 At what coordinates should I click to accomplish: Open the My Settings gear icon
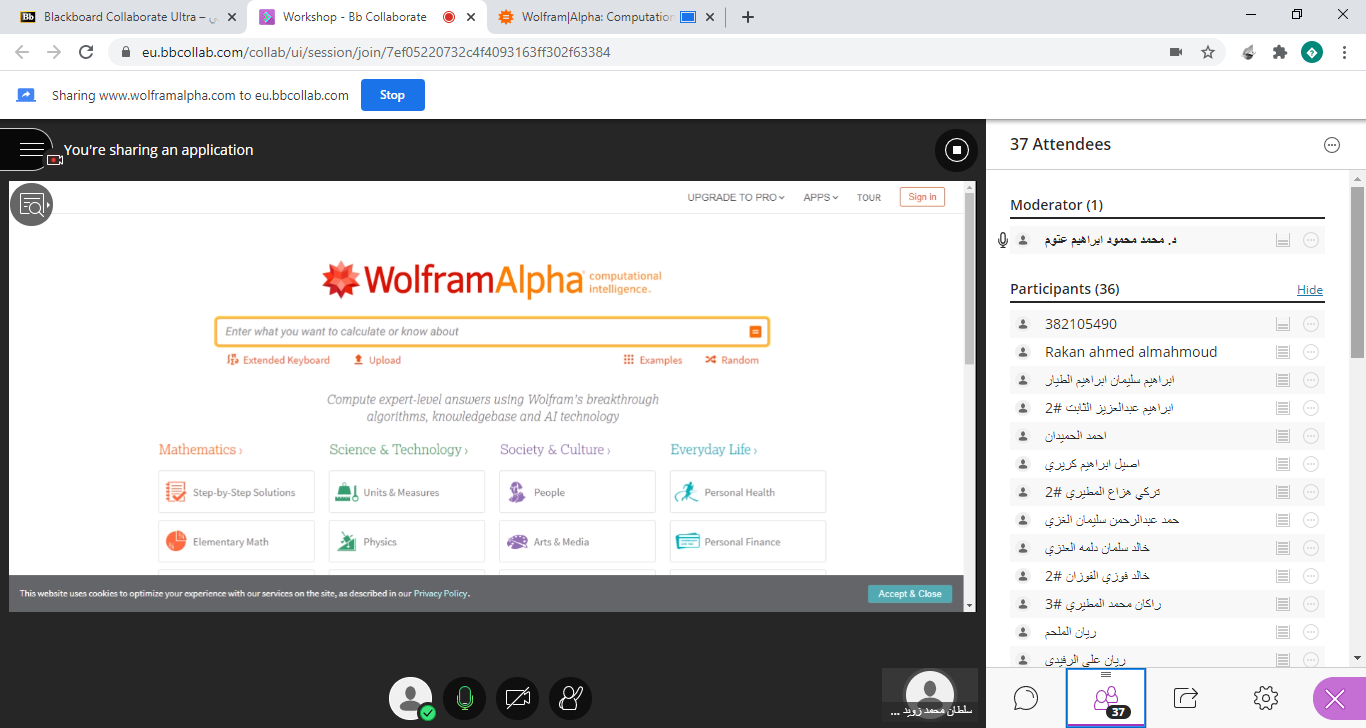coord(1266,698)
